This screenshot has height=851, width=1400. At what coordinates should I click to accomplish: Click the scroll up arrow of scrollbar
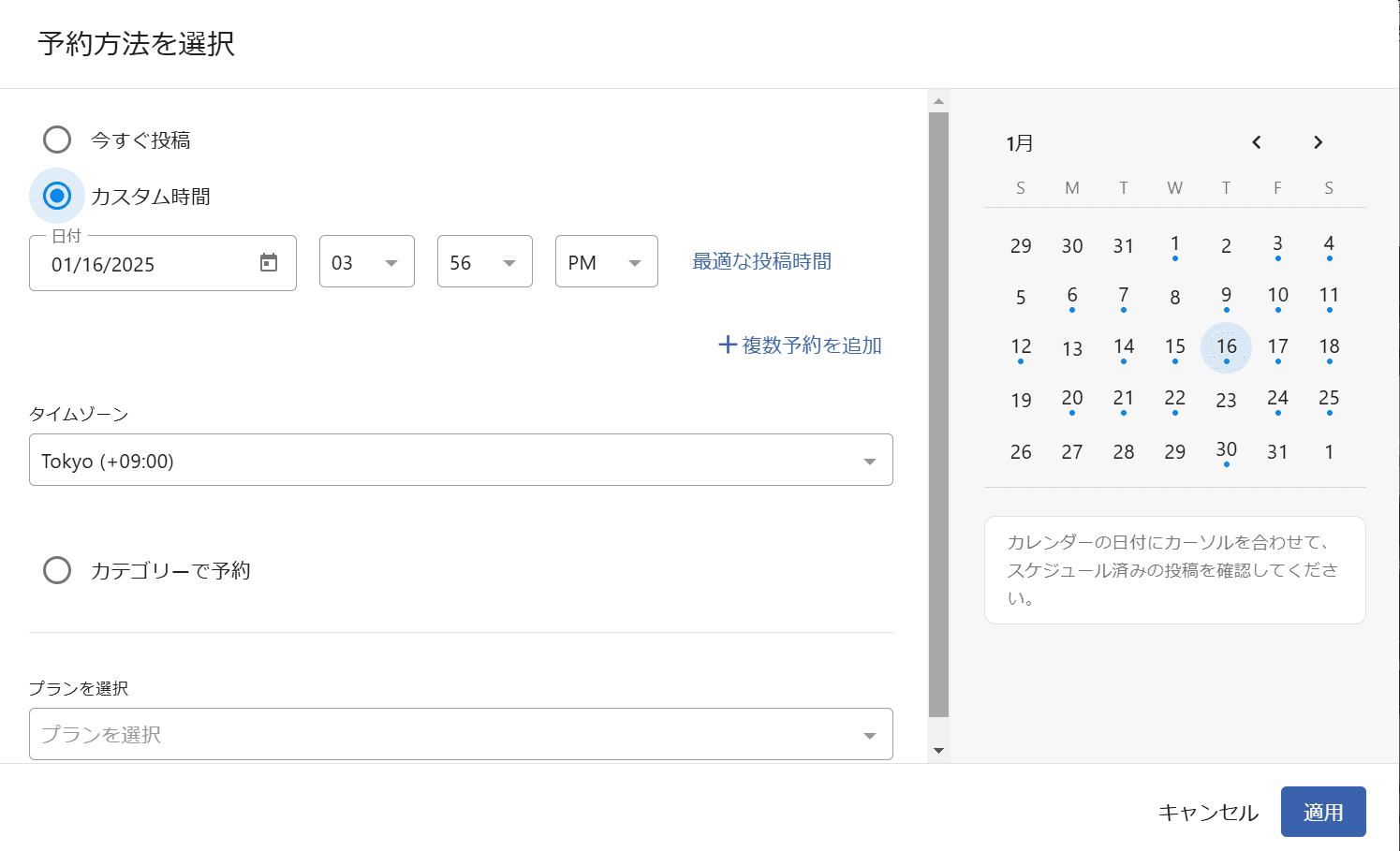[938, 101]
